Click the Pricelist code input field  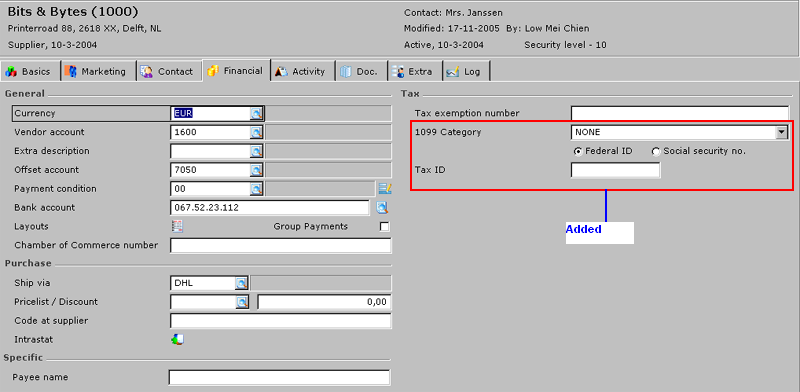203,302
